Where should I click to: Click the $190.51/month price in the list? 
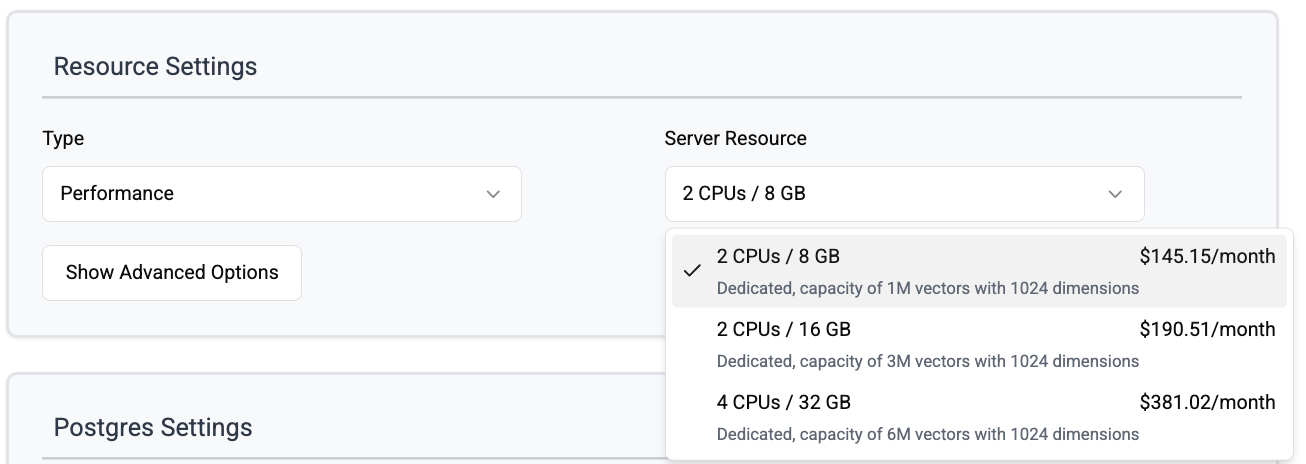tap(1207, 329)
